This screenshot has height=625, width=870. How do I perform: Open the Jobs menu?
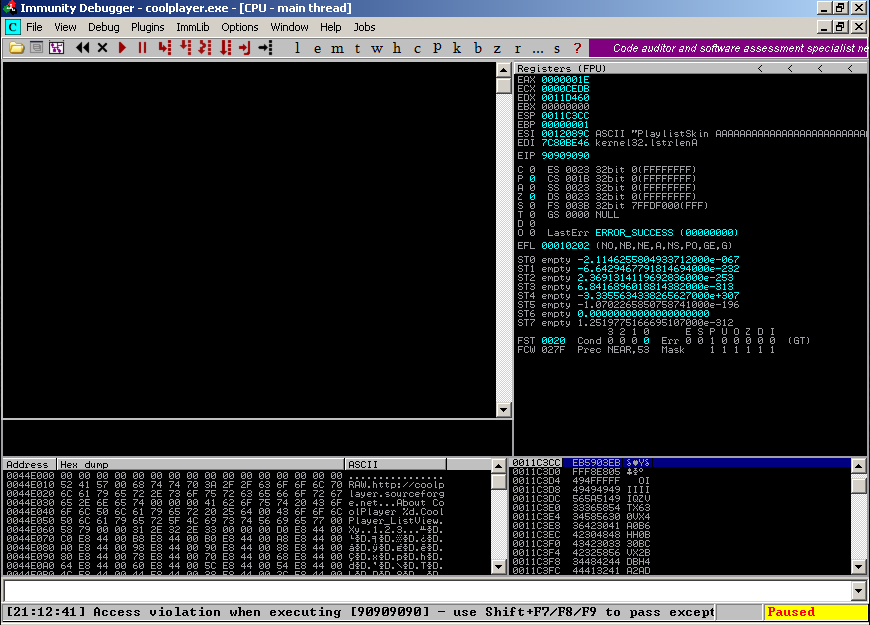coord(365,27)
